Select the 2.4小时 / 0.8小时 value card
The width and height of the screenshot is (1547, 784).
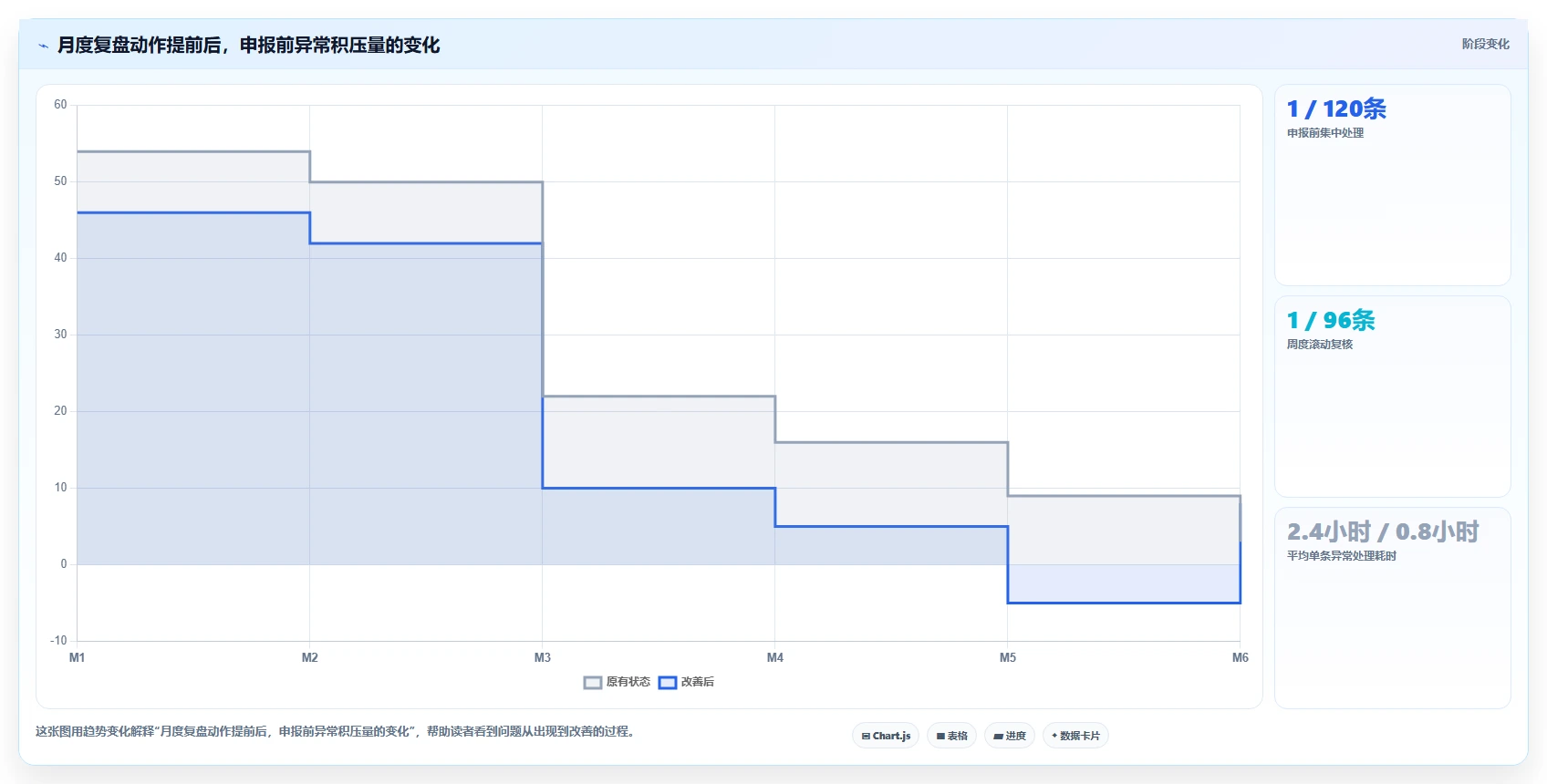(x=1392, y=608)
